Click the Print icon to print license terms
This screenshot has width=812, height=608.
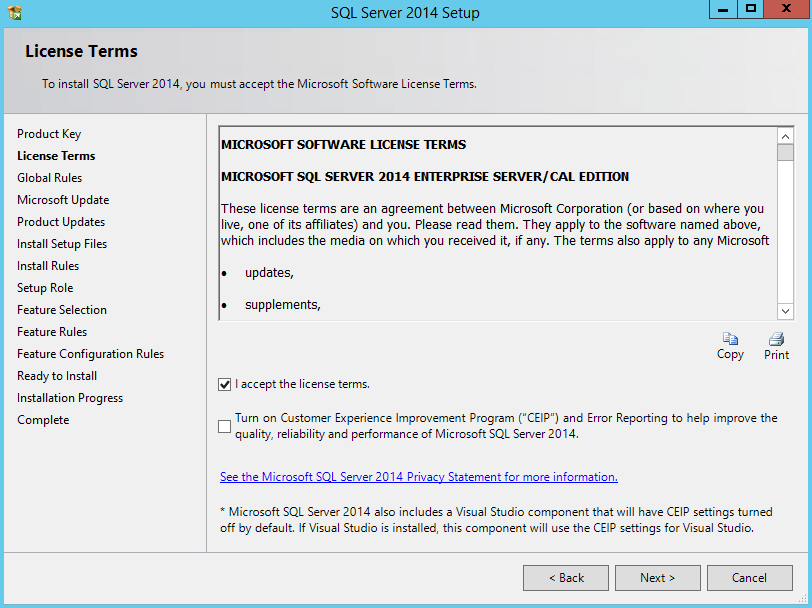point(775,340)
